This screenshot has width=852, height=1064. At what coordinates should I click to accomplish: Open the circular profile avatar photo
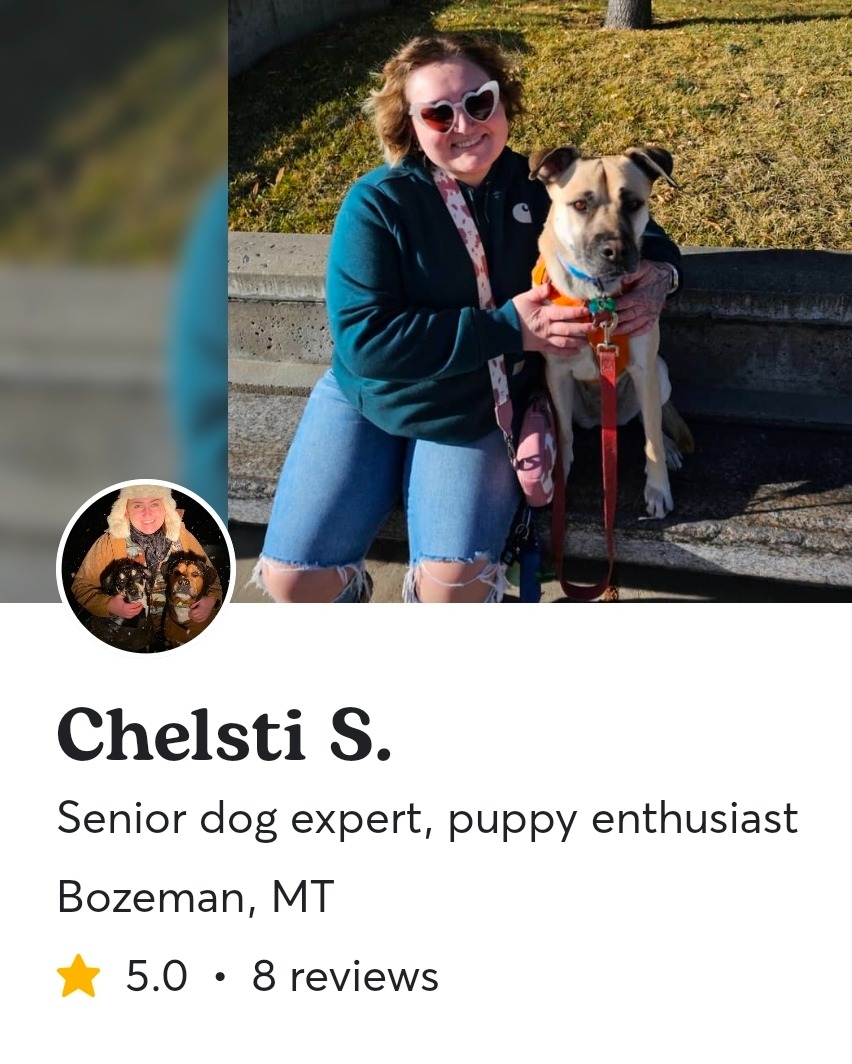(146, 567)
